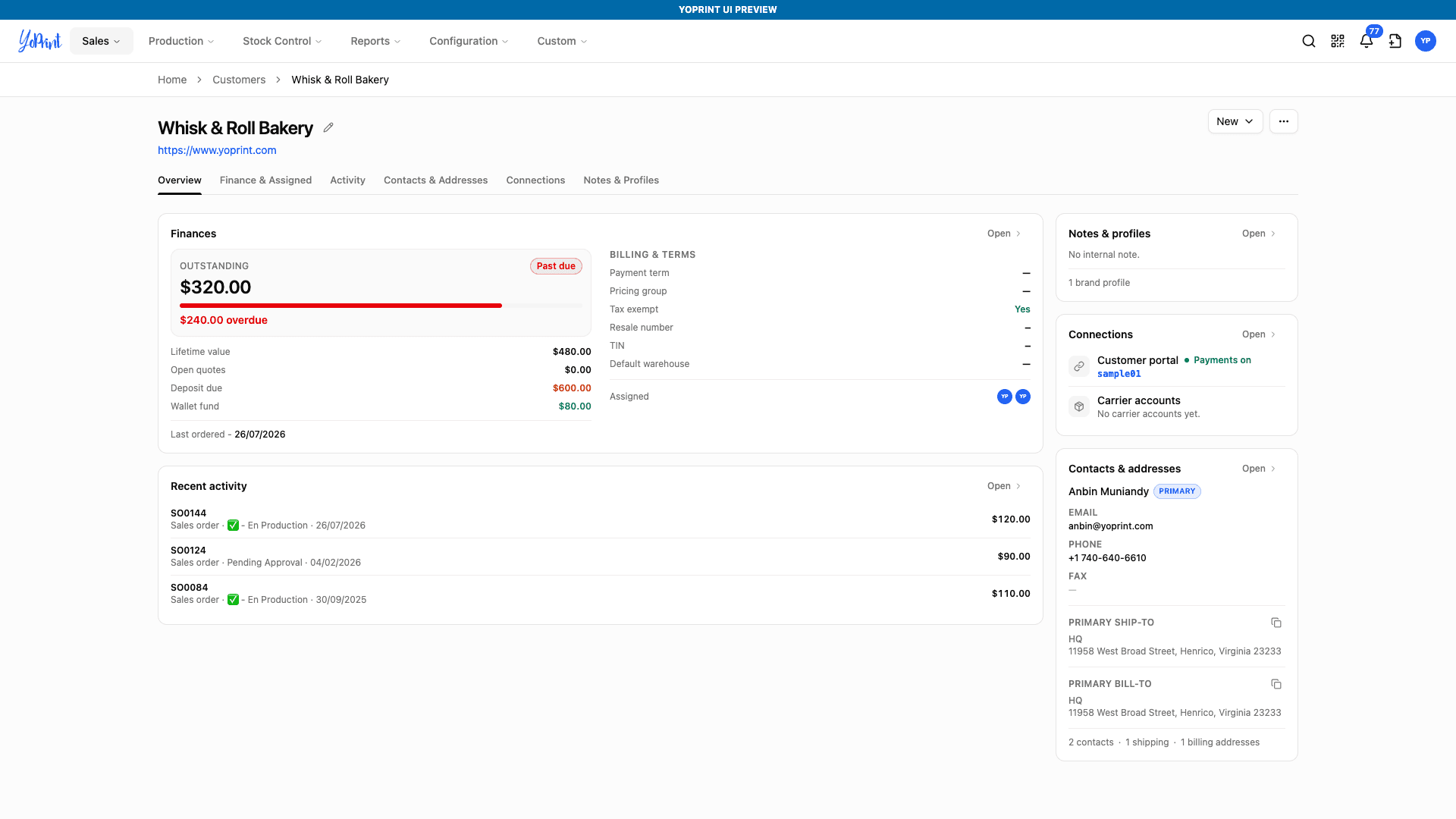
Task: Open the New dropdown button
Action: pos(1235,121)
